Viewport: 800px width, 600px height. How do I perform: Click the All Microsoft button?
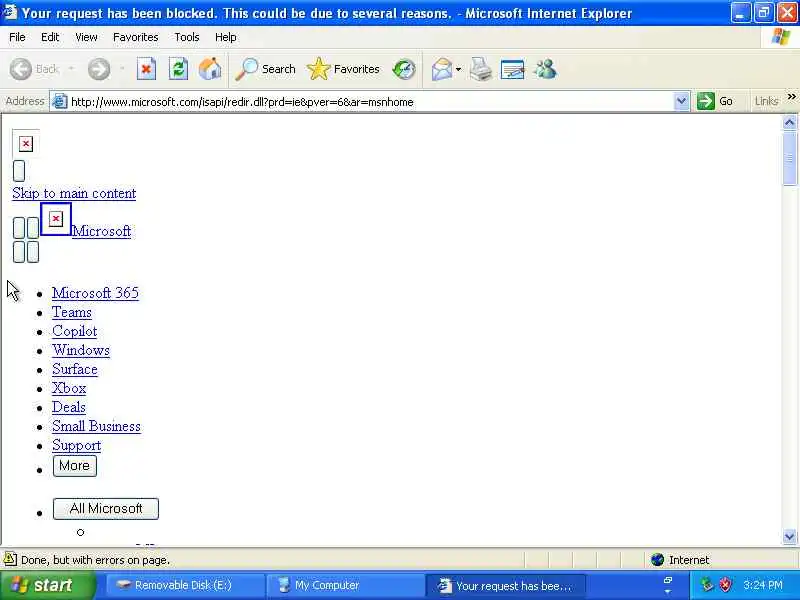106,509
